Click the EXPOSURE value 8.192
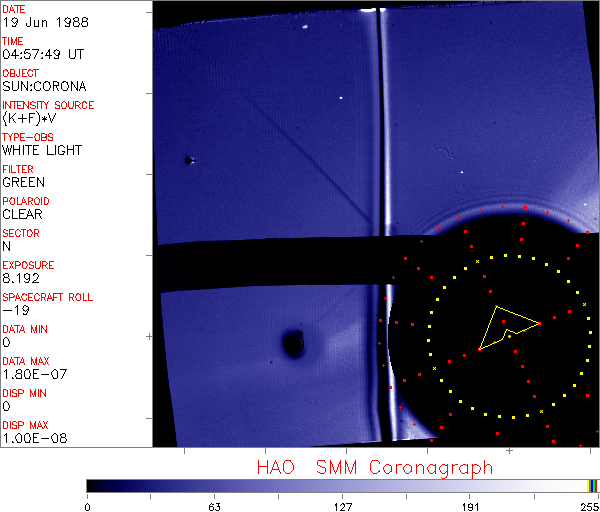The height and width of the screenshot is (512, 600). coord(21,278)
